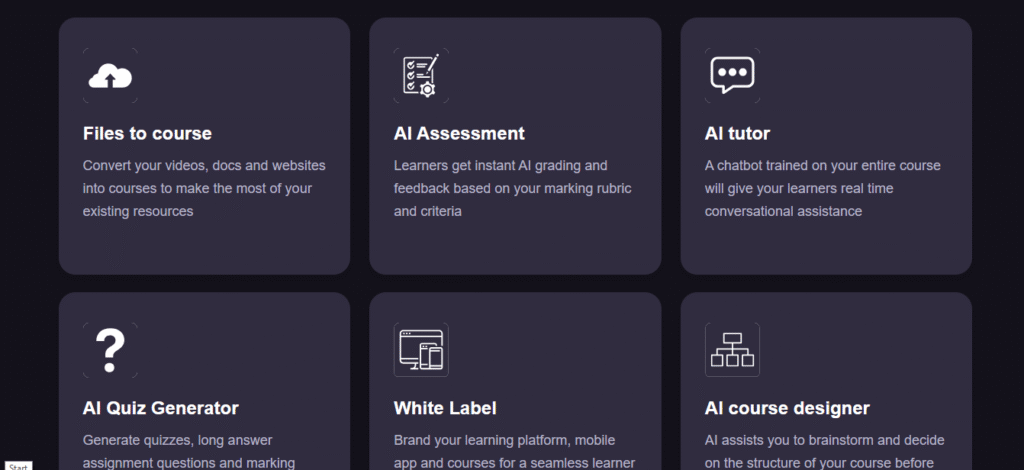Click the AI tutor chat bubble icon

[x=732, y=76]
